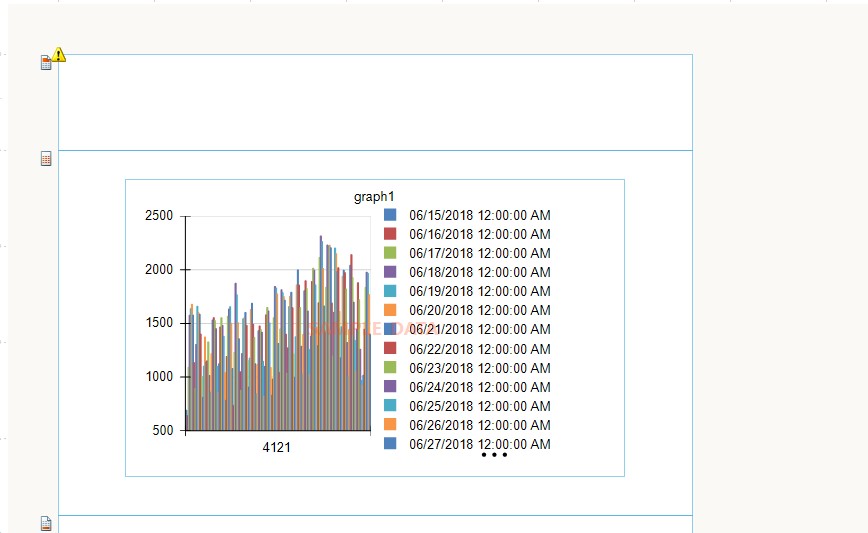Select legend label 06/19/2018 12:00:00 AM

480,292
